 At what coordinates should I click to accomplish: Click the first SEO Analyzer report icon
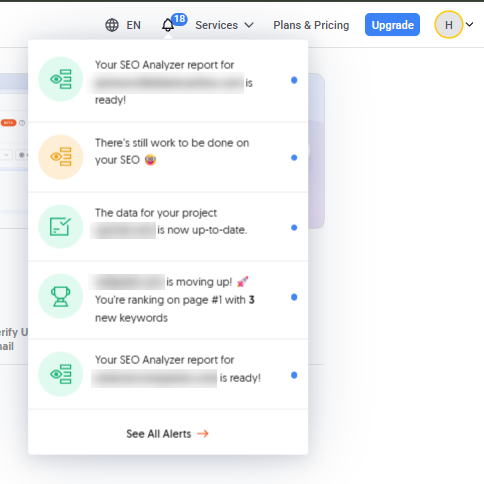coord(61,79)
